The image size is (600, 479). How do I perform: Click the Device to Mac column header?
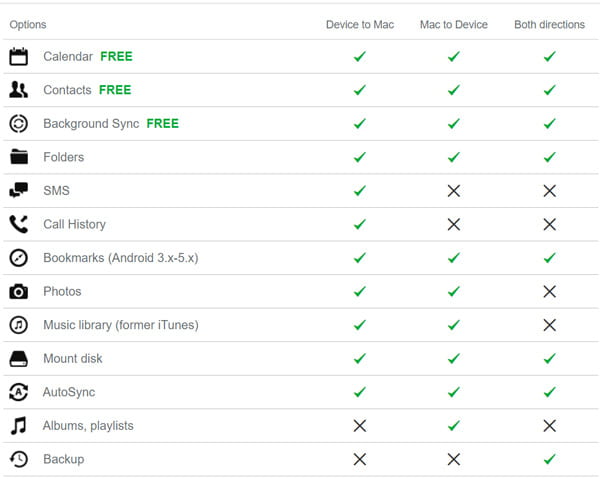coord(360,24)
